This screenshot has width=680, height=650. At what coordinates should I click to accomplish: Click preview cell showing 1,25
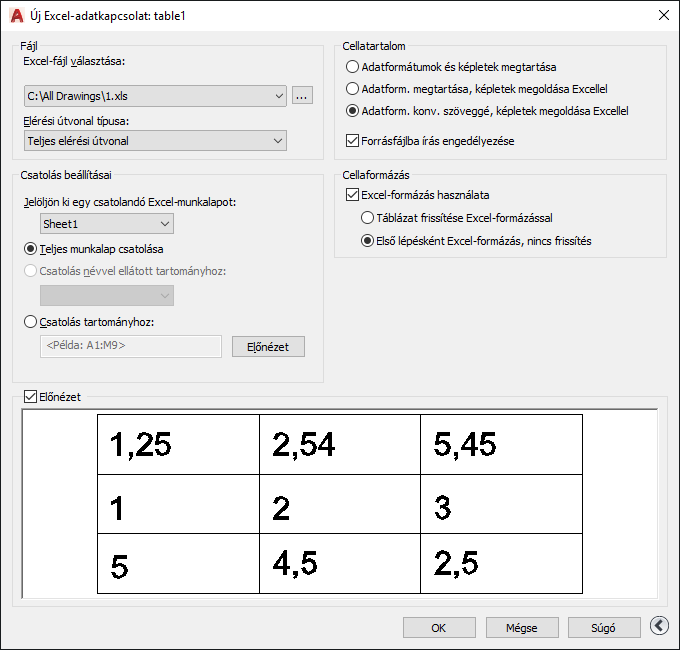pos(178,444)
